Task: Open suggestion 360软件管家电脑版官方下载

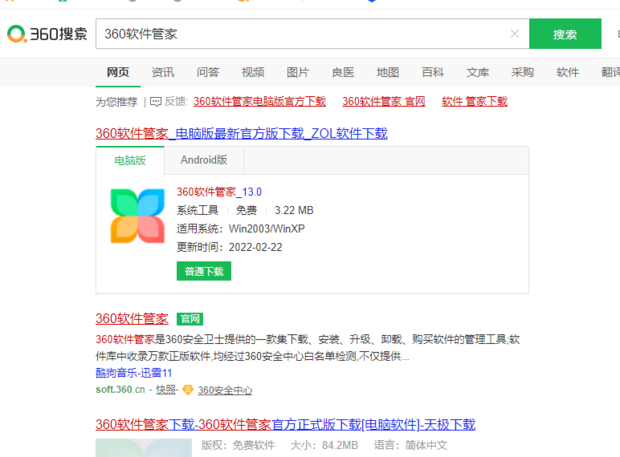Action: 259,102
